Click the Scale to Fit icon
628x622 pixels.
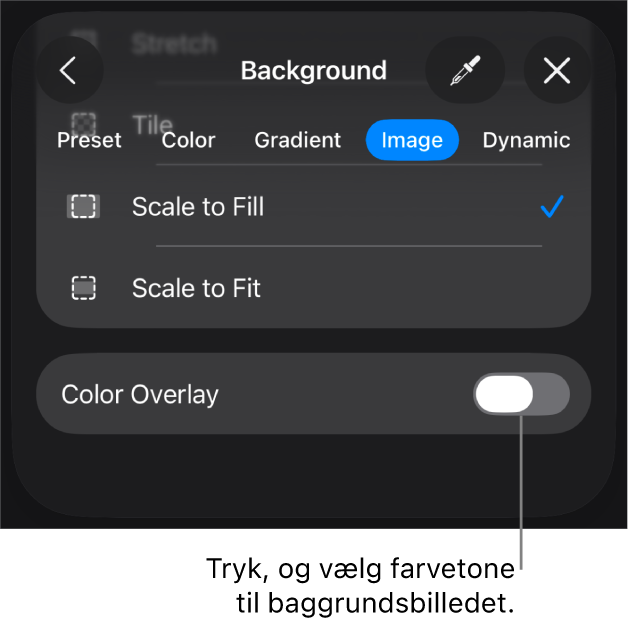[x=84, y=288]
